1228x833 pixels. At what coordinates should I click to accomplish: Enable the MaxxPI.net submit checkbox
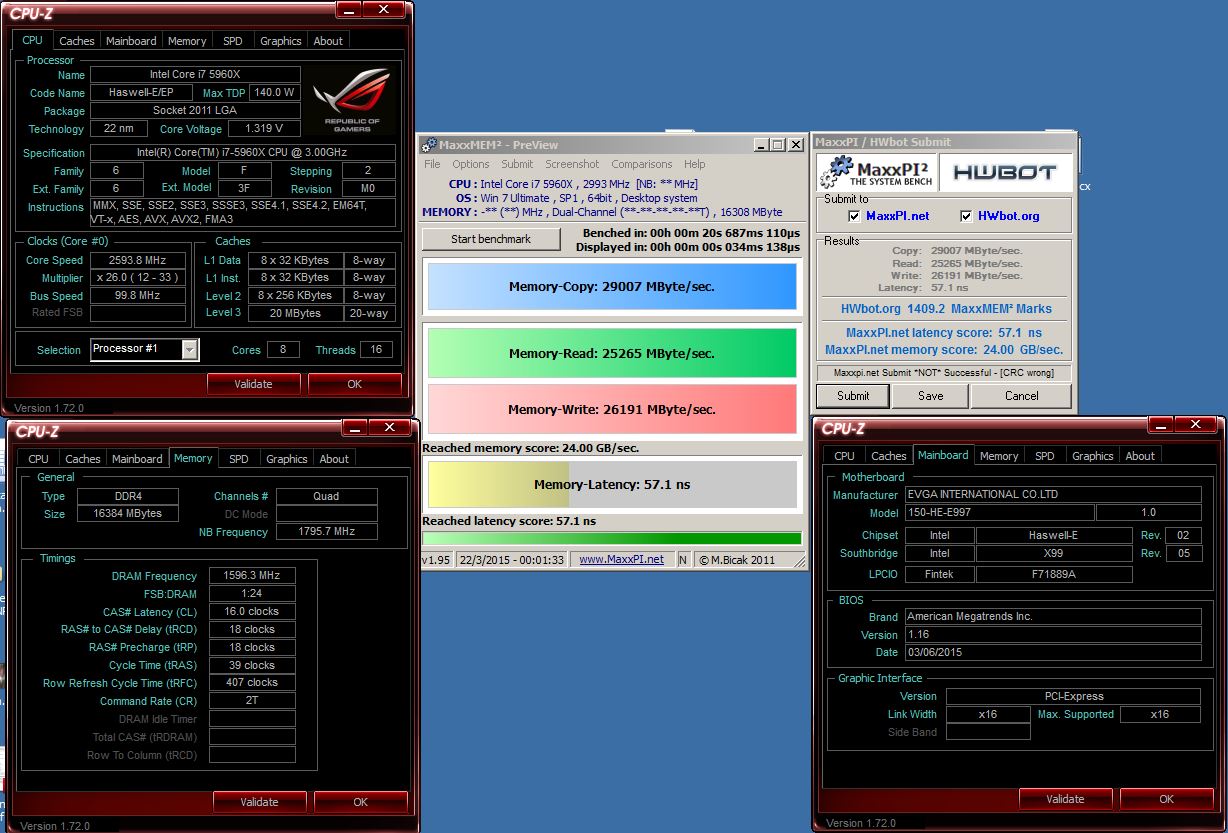click(x=854, y=216)
